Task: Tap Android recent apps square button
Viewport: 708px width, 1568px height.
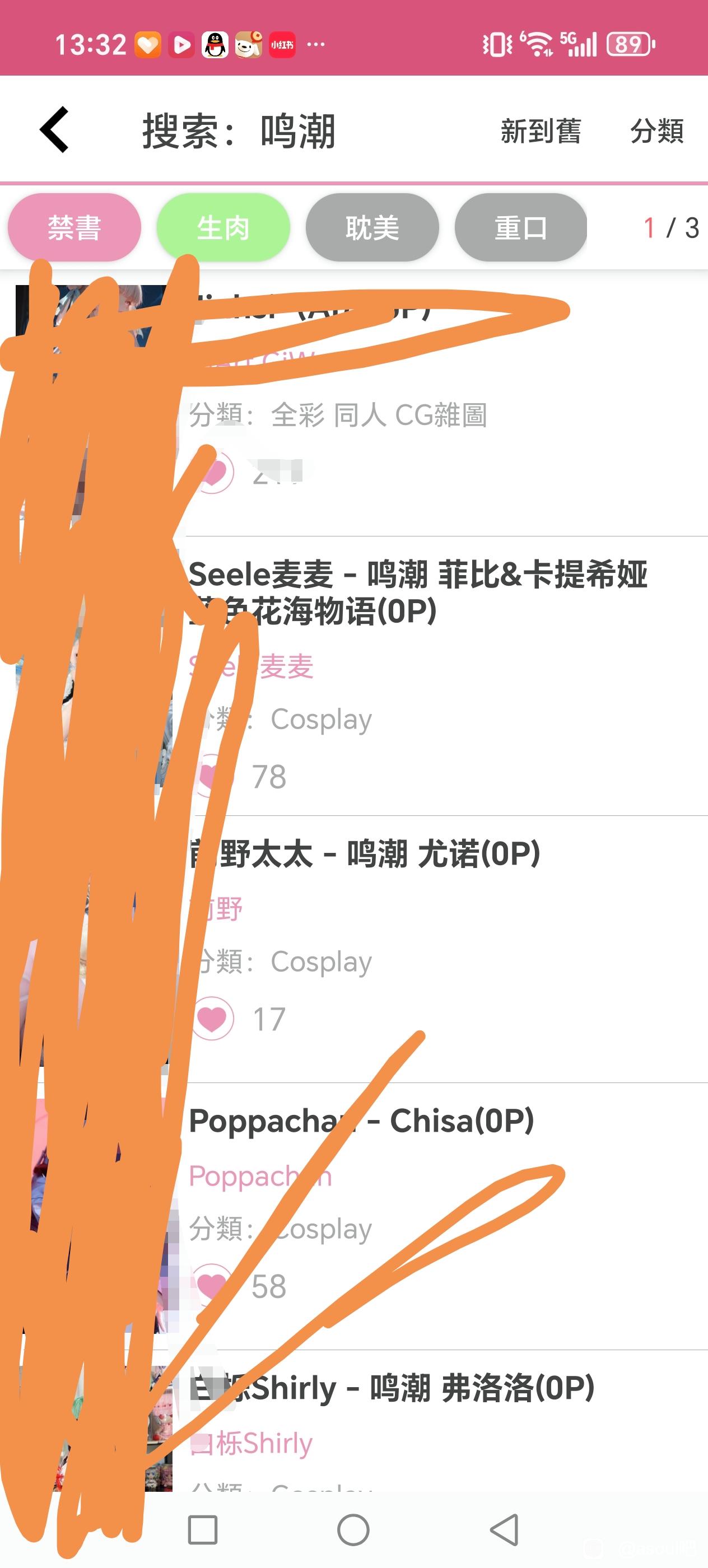Action: pos(203,1530)
